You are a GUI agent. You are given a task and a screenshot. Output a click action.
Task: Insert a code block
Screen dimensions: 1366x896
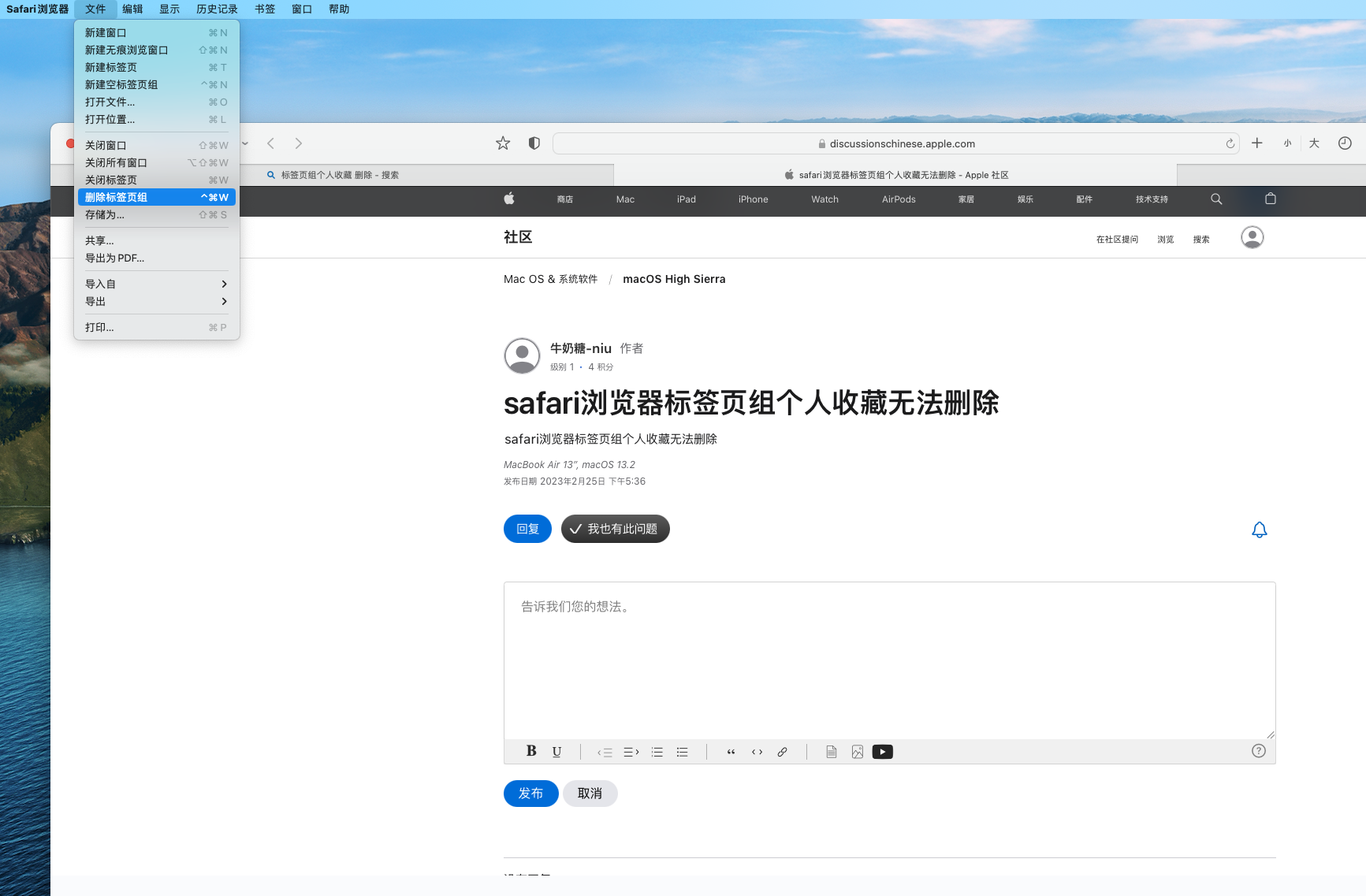coord(757,752)
